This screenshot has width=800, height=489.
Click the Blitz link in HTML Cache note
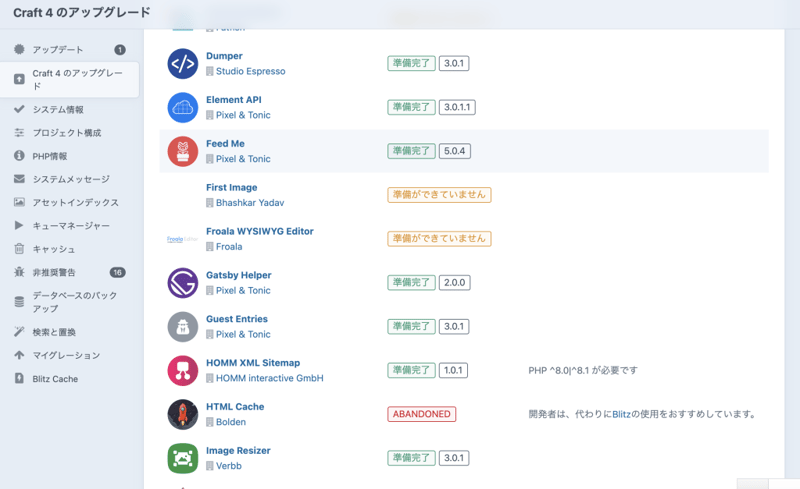[x=624, y=414]
